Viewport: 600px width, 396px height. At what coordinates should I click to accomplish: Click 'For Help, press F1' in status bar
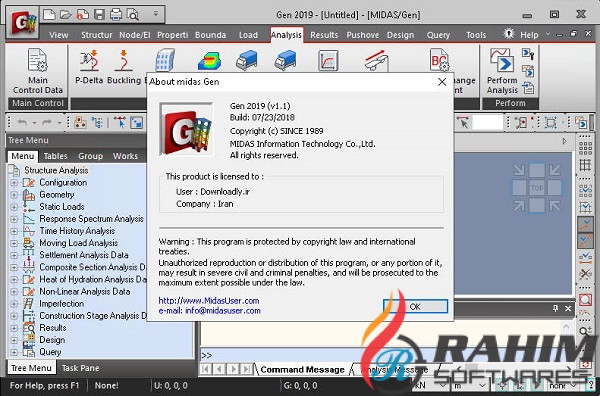pyautogui.click(x=45, y=385)
